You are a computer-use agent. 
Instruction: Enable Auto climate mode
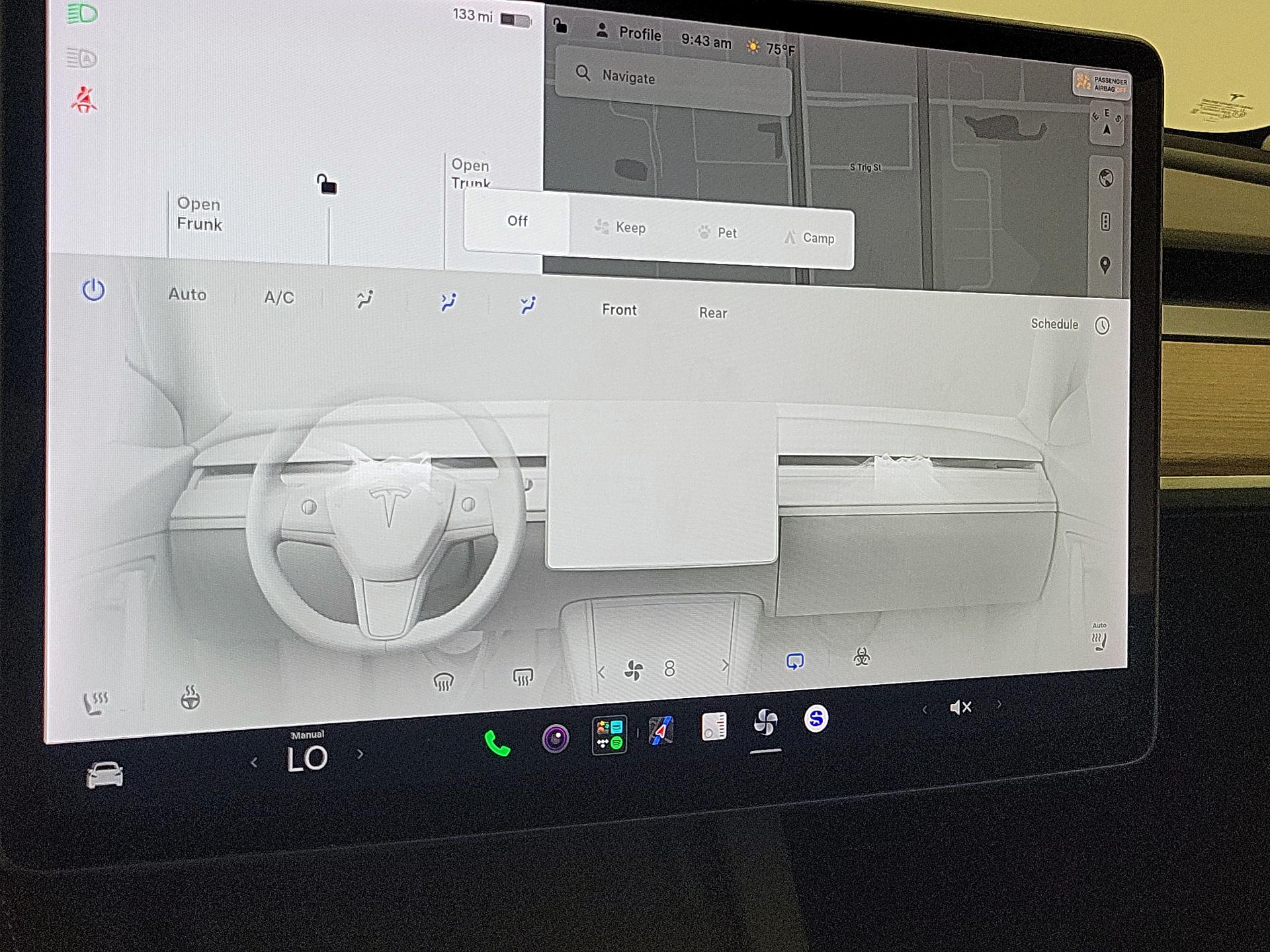click(187, 294)
